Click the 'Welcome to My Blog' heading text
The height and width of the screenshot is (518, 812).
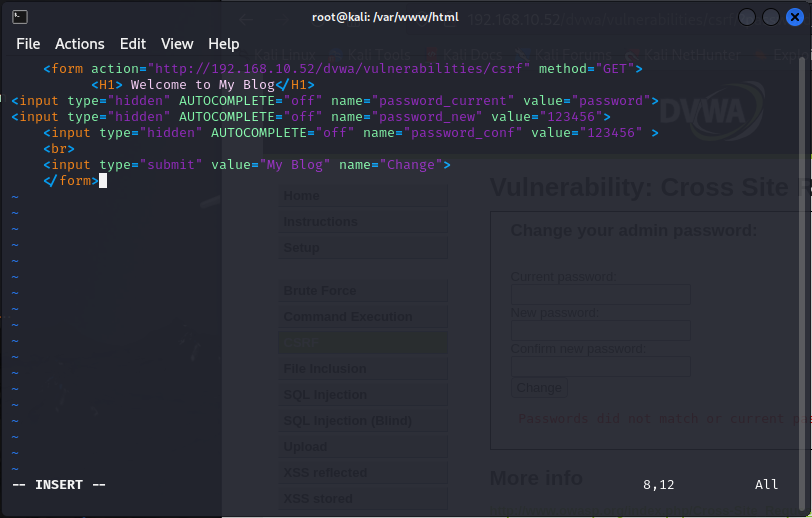(202, 85)
